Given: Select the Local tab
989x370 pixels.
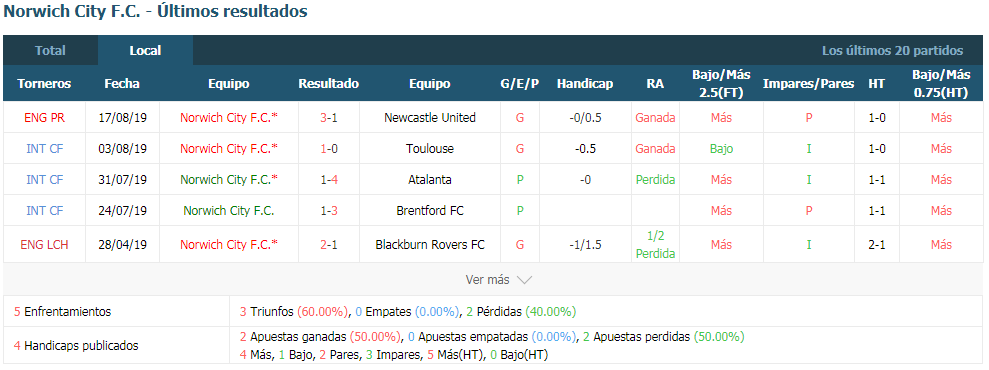Looking at the screenshot, I should 145,50.
